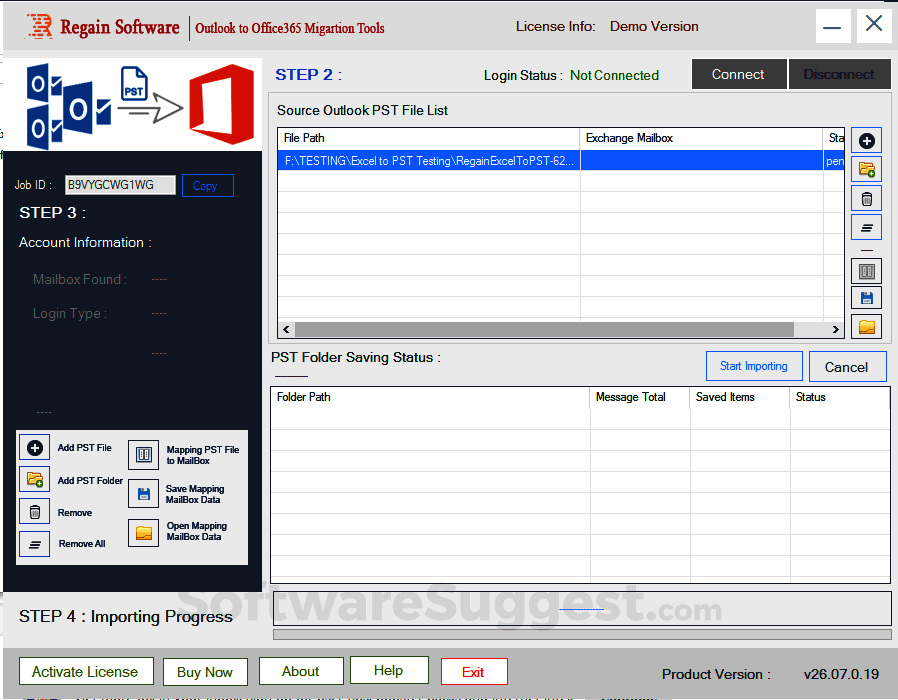This screenshot has width=898, height=700.
Task: Select the Remove icon in legend panel
Action: click(34, 512)
